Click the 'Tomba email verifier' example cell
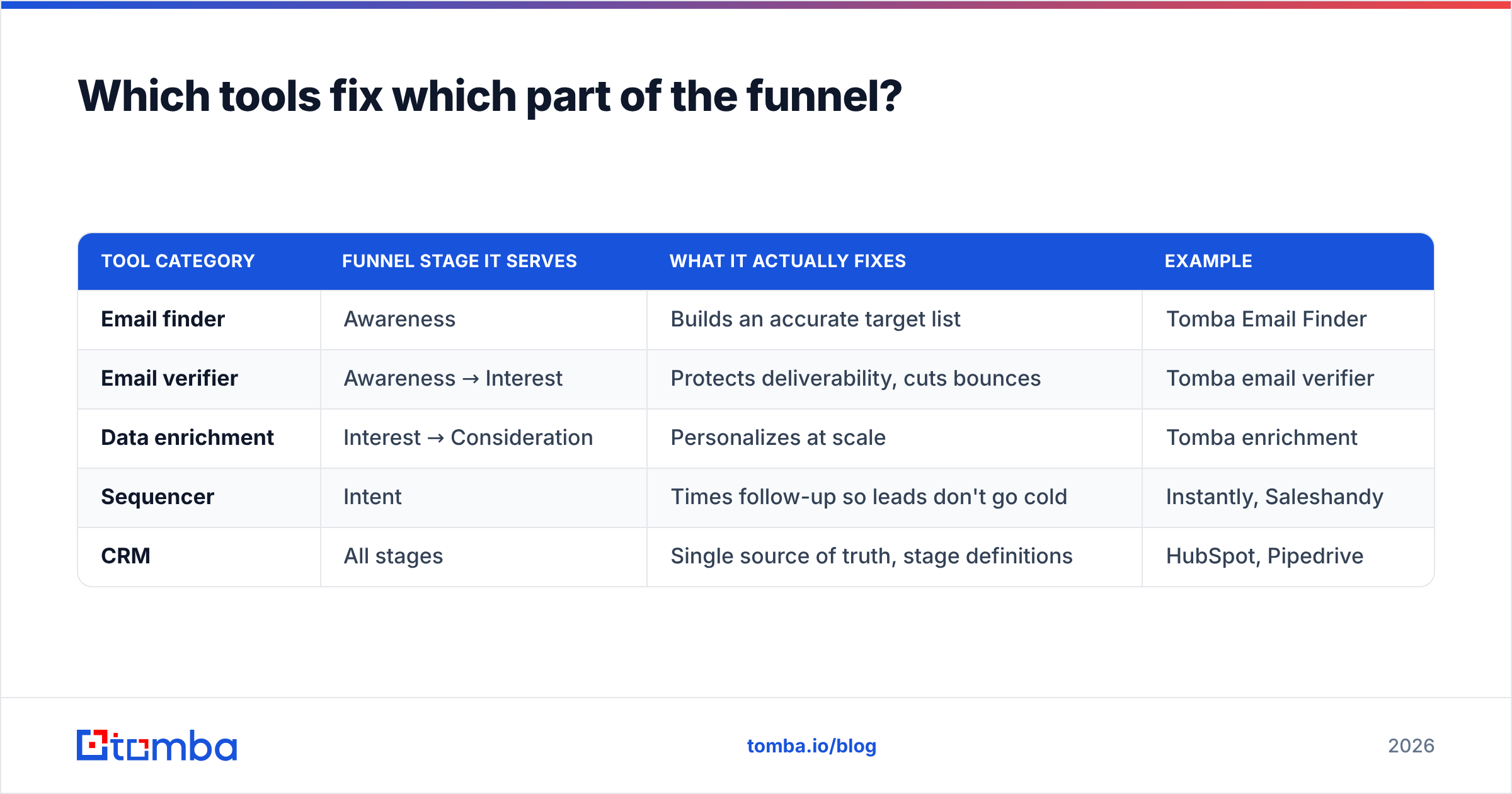 [1288, 379]
